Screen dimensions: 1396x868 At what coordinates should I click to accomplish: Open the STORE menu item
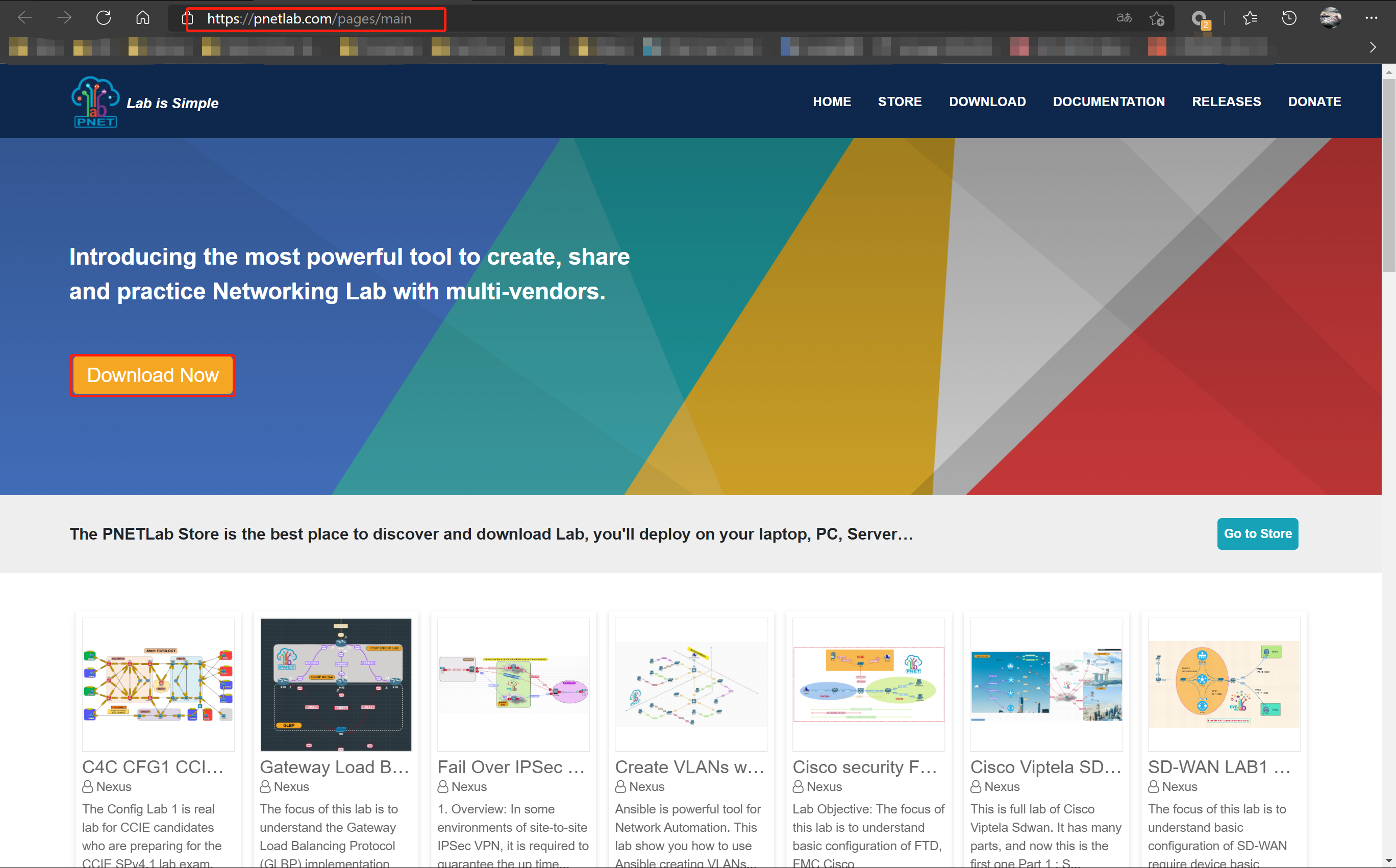click(899, 101)
